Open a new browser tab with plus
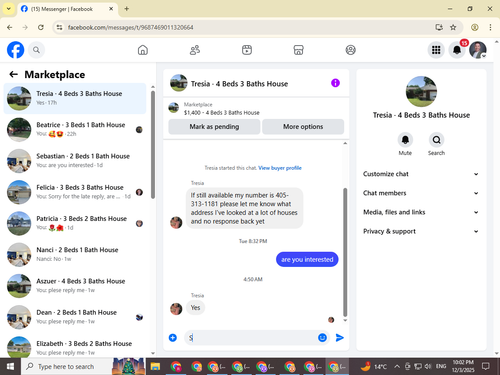Screen dimensions: 500x375 point(127,9)
